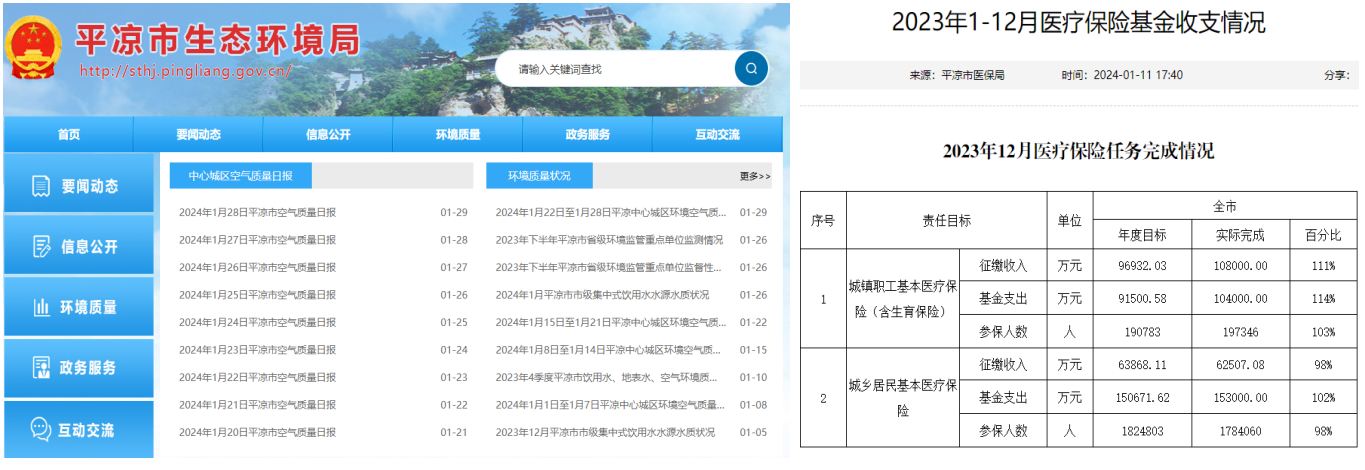Open 互动交流 in the top navigation bar
Image resolution: width=1365 pixels, height=470 pixels.
pyautogui.click(x=718, y=135)
